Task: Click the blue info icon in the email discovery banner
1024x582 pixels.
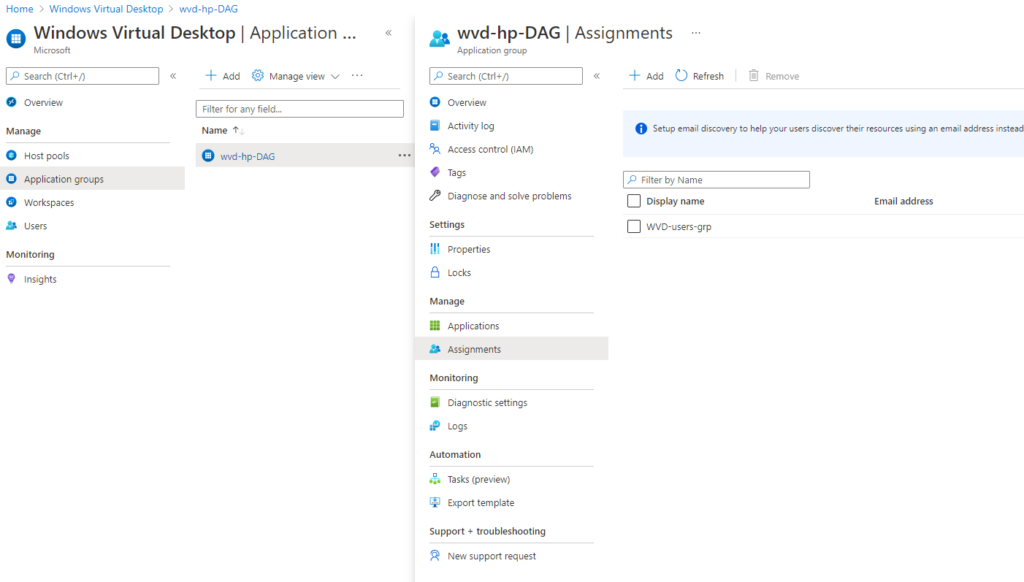Action: [641, 129]
